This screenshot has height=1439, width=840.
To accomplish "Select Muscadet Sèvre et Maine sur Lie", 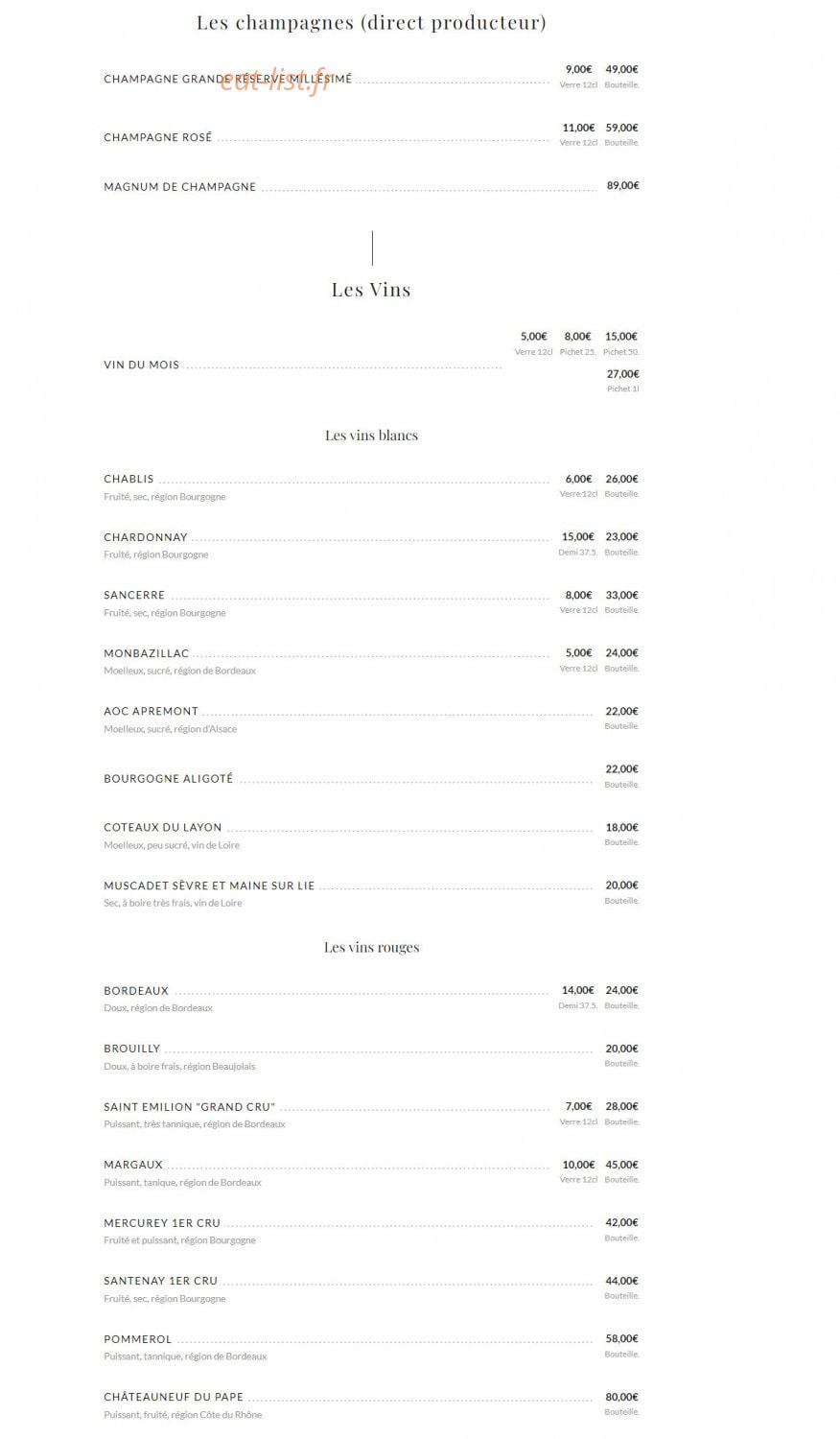I will [x=209, y=886].
